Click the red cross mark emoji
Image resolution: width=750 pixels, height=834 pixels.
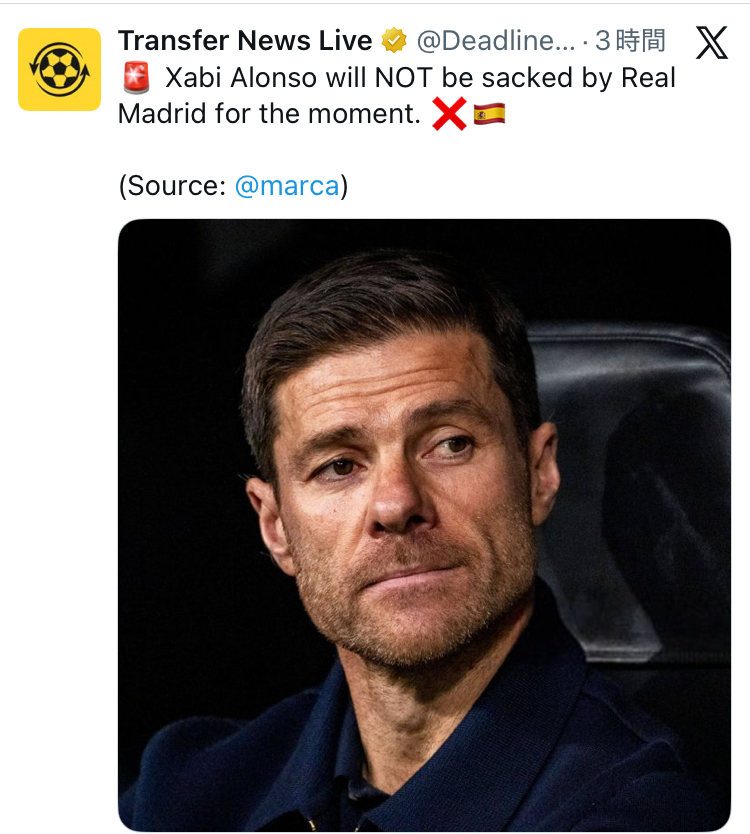pyautogui.click(x=450, y=114)
